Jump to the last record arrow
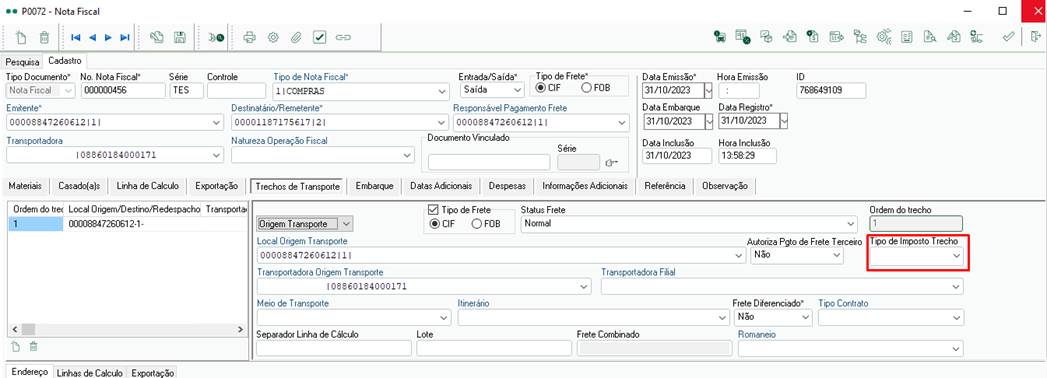The image size is (1047, 378). click(x=125, y=37)
